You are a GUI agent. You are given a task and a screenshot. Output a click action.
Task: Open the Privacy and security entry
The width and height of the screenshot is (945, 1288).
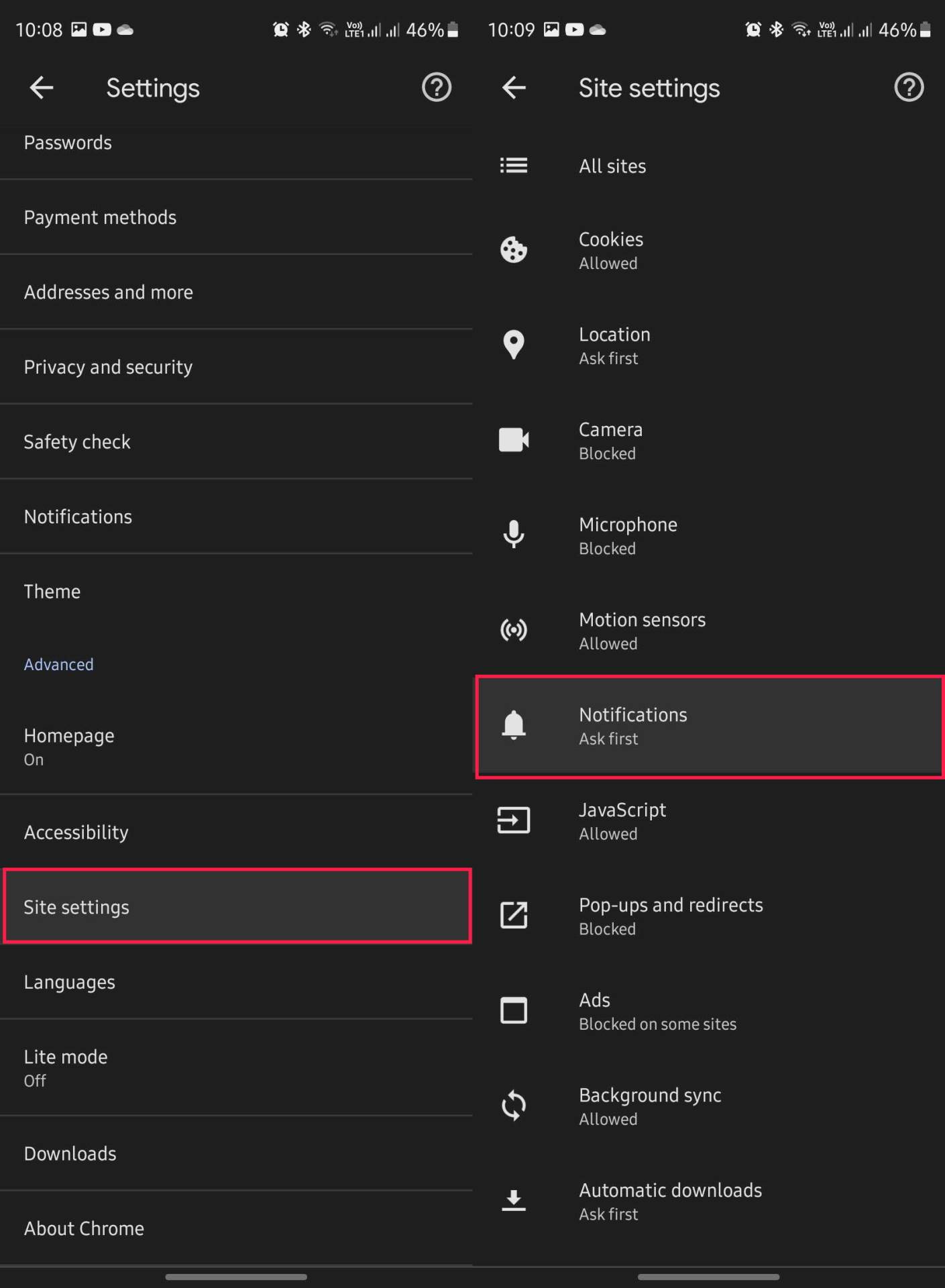[x=237, y=367]
